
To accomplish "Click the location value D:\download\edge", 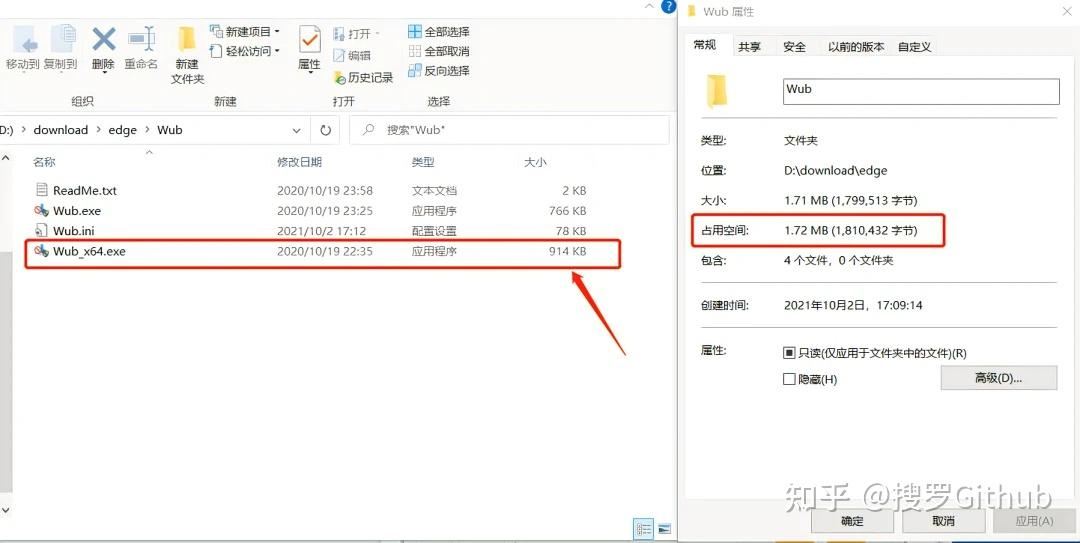I will point(835,170).
